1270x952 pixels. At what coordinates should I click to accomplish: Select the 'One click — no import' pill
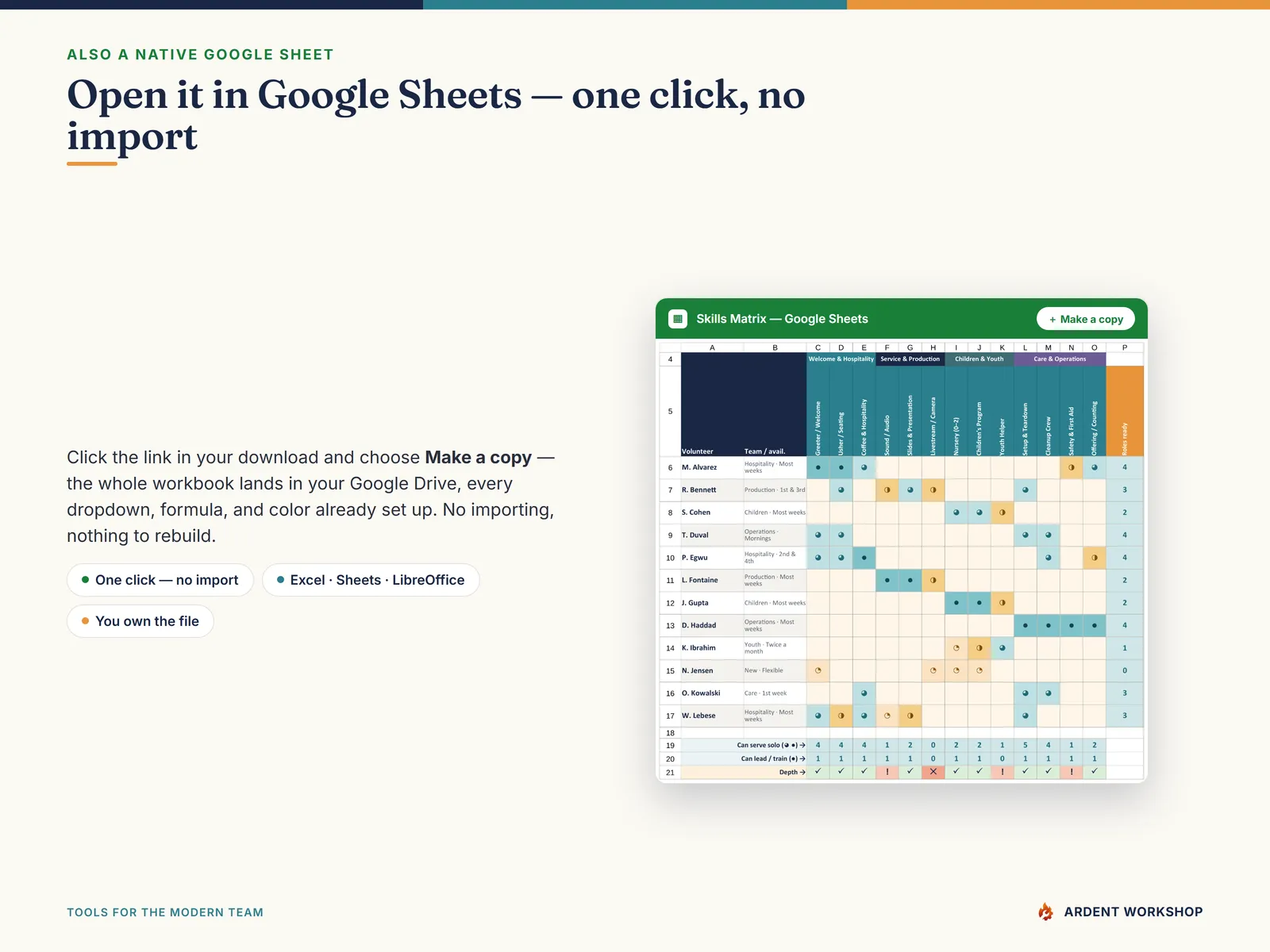[x=160, y=580]
